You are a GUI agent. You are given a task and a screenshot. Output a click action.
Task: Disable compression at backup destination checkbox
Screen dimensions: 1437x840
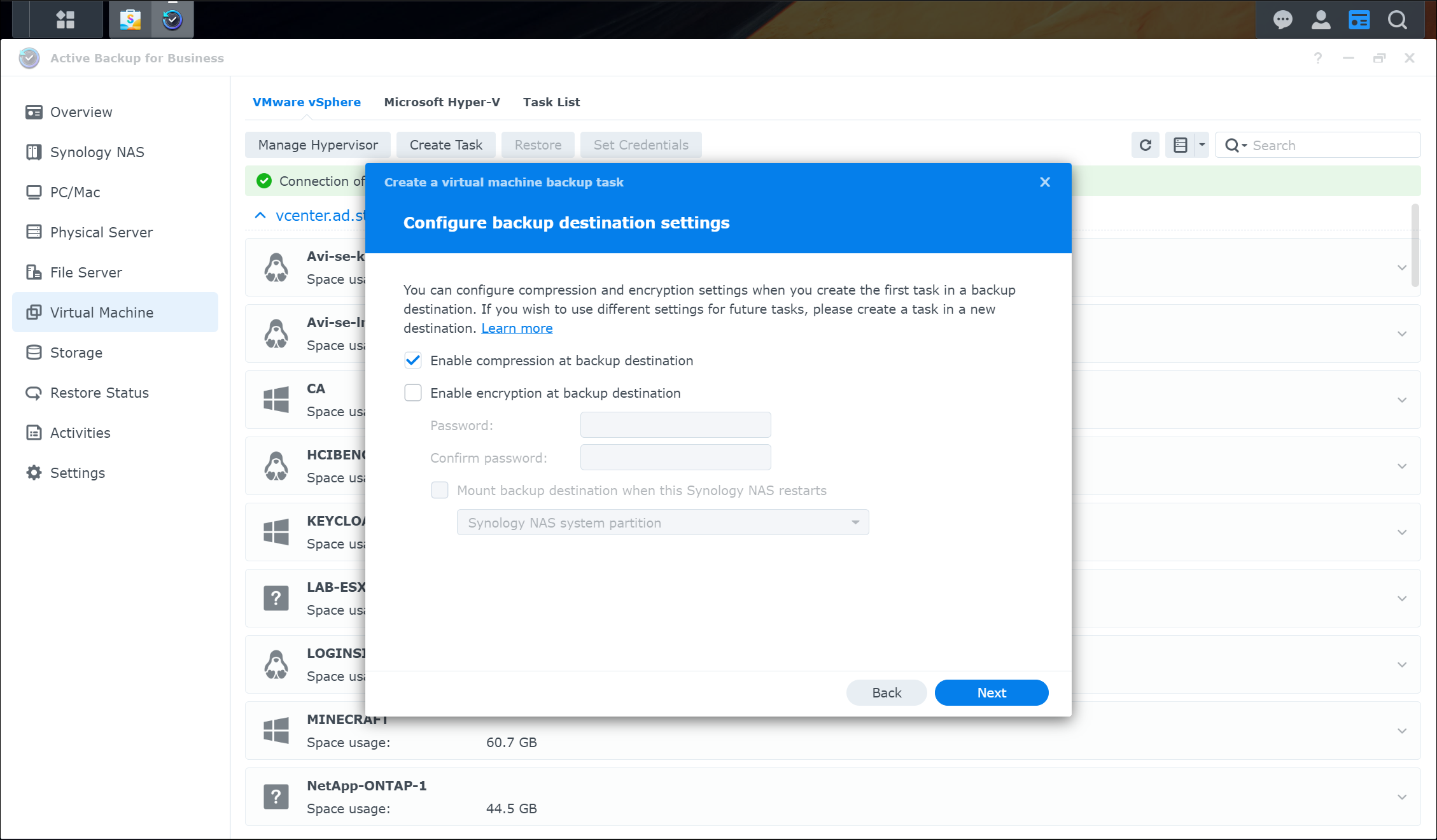[x=413, y=361]
